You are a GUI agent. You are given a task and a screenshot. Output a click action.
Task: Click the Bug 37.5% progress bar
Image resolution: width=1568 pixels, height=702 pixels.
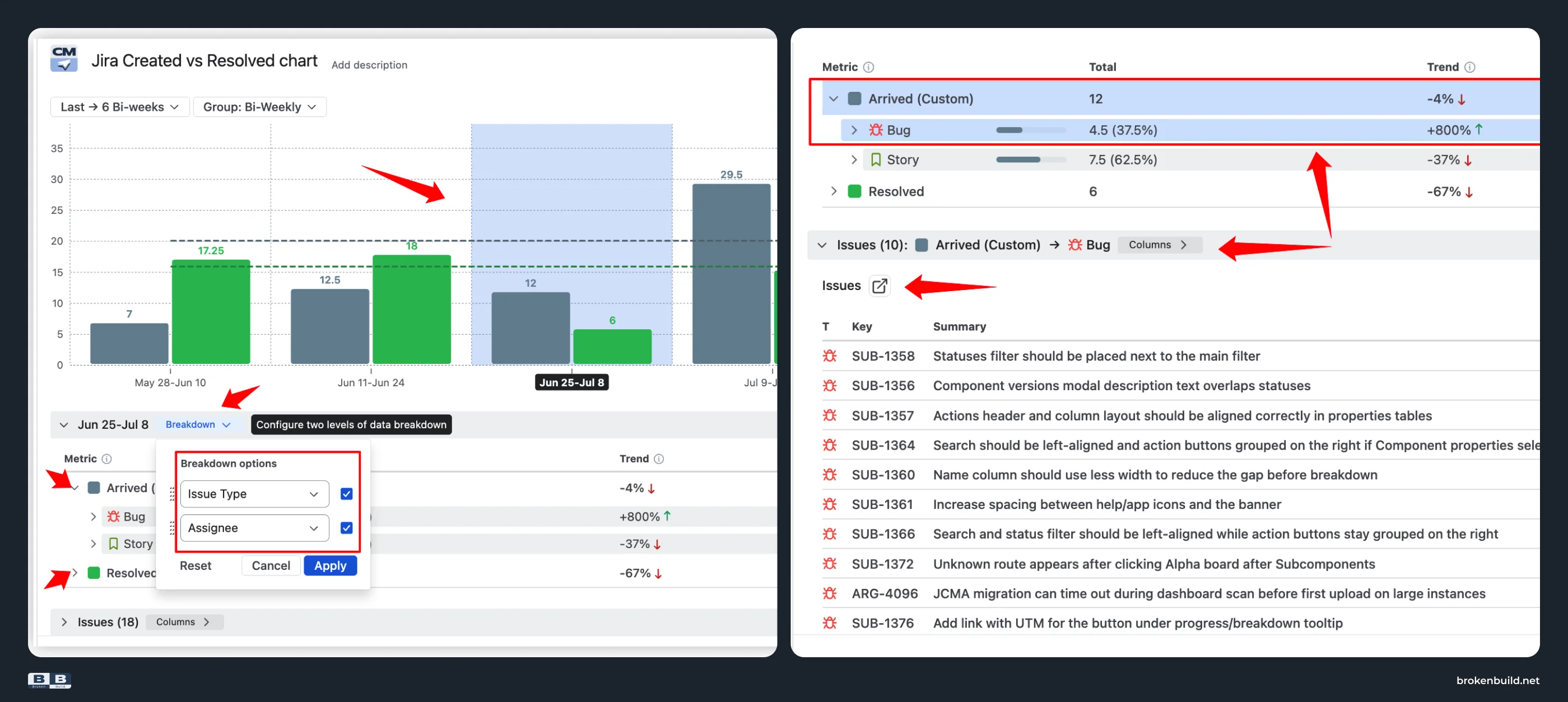click(x=1031, y=129)
